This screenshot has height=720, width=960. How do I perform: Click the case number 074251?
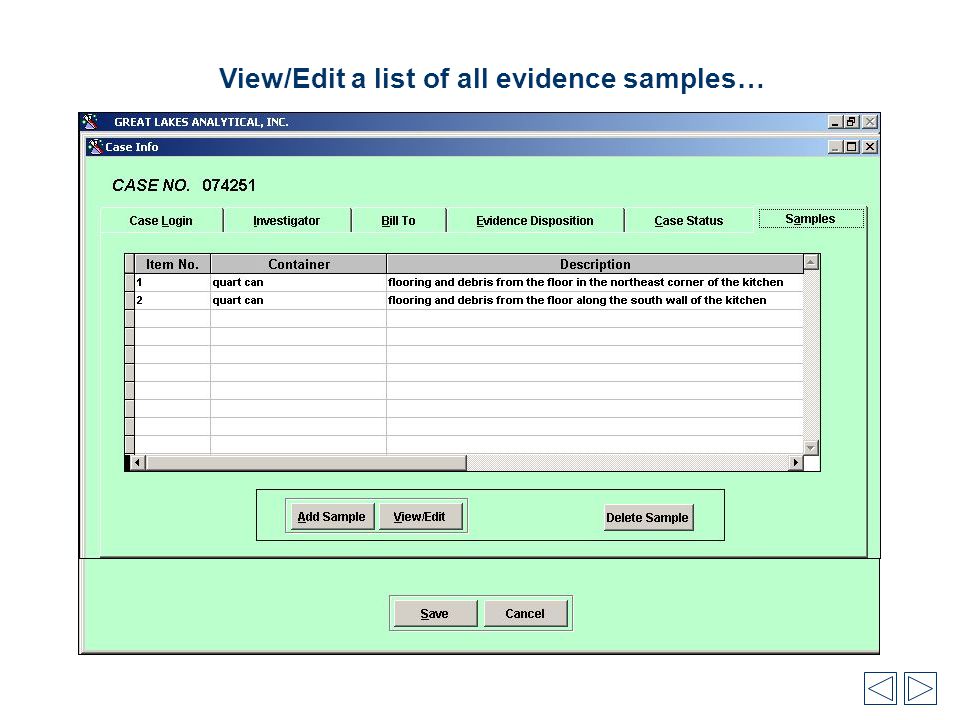coord(229,186)
